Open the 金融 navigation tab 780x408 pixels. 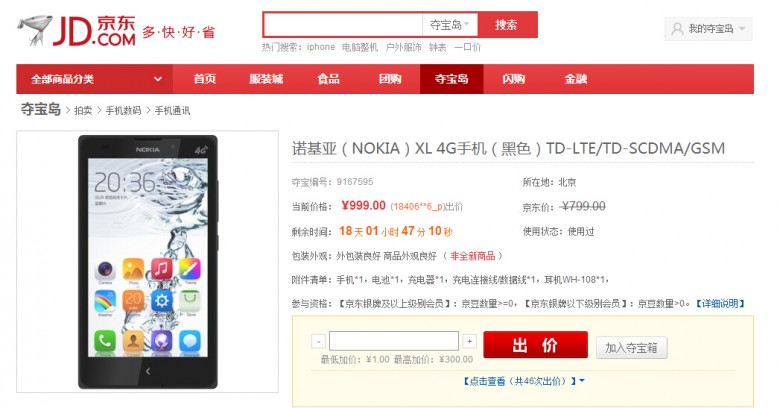pos(576,79)
